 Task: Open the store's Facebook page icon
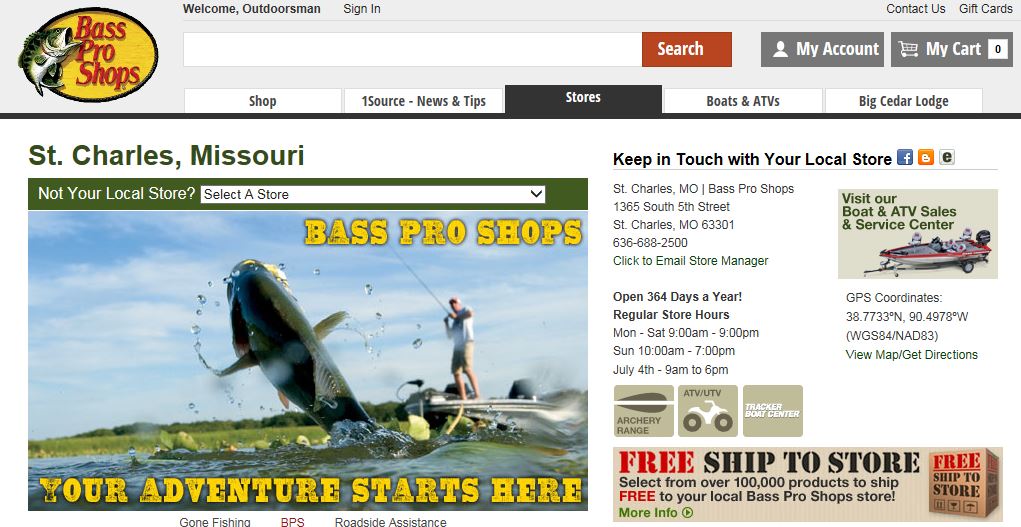pyautogui.click(x=904, y=157)
